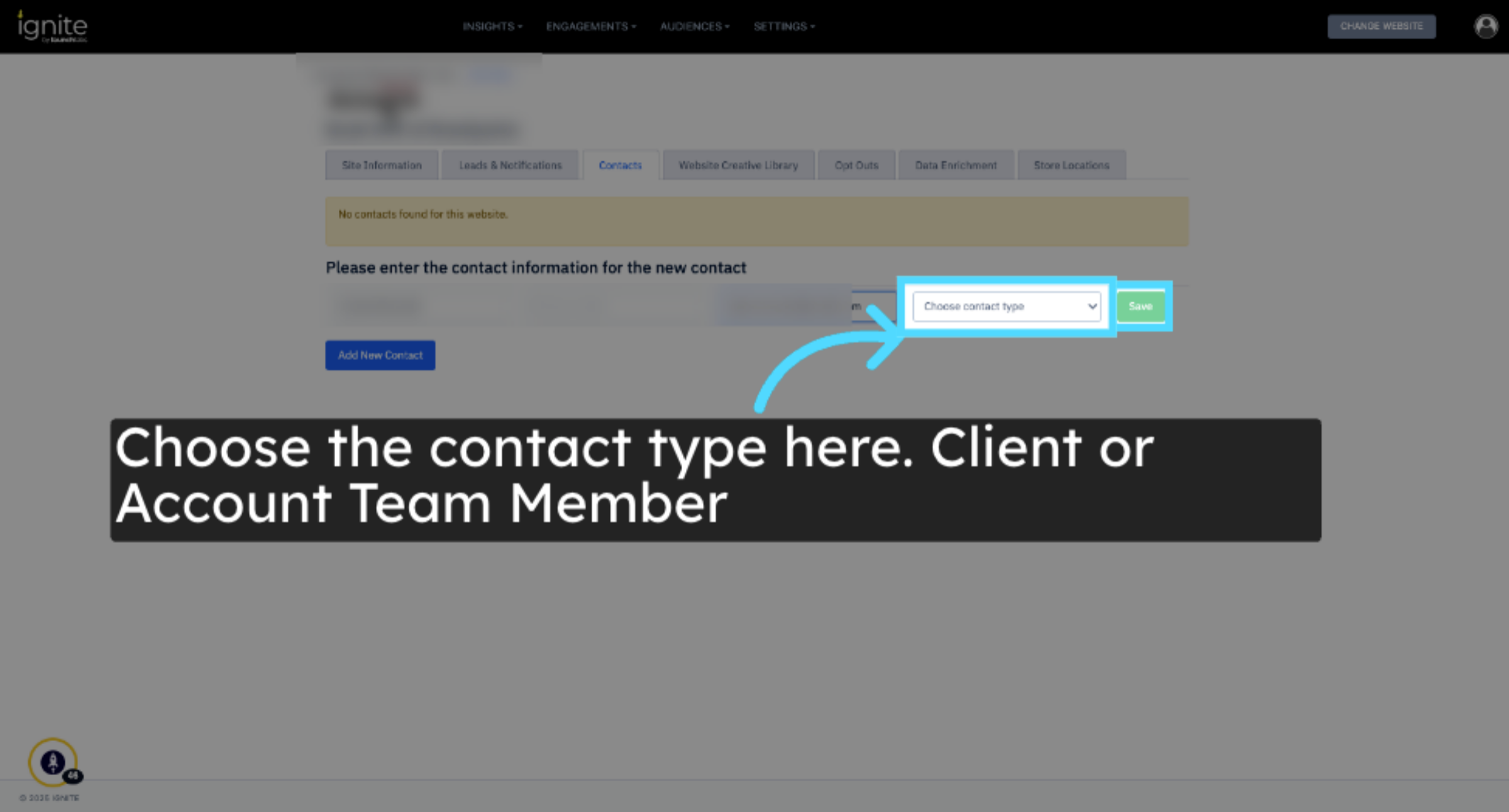Expand the Insights menu

pos(492,26)
